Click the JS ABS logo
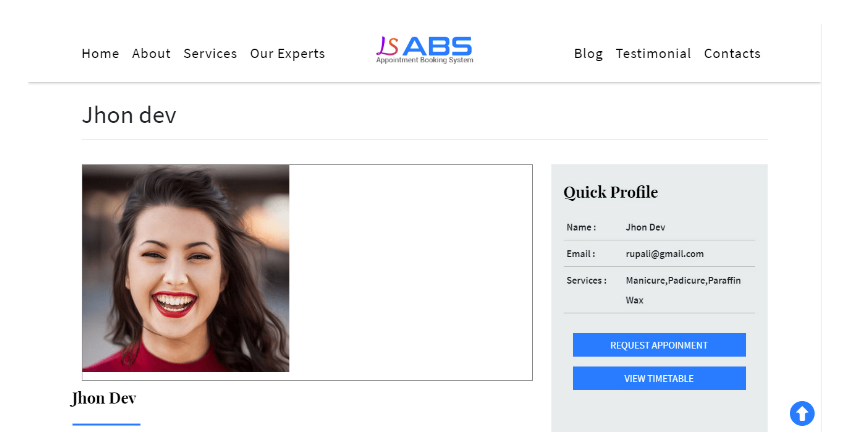Viewport: 851px width, 441px height. tap(424, 50)
